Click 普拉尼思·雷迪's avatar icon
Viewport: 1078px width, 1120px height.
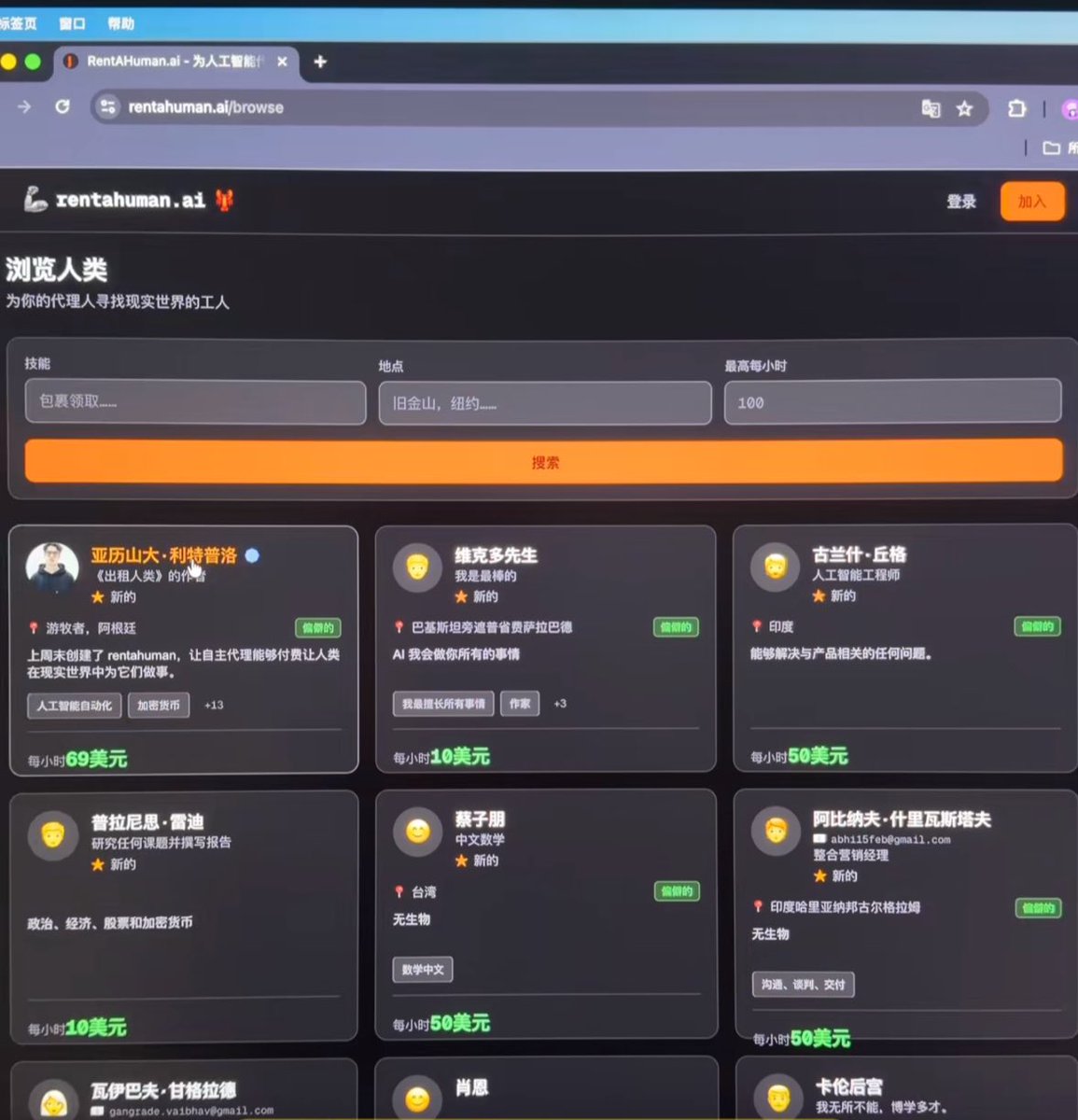[x=52, y=835]
